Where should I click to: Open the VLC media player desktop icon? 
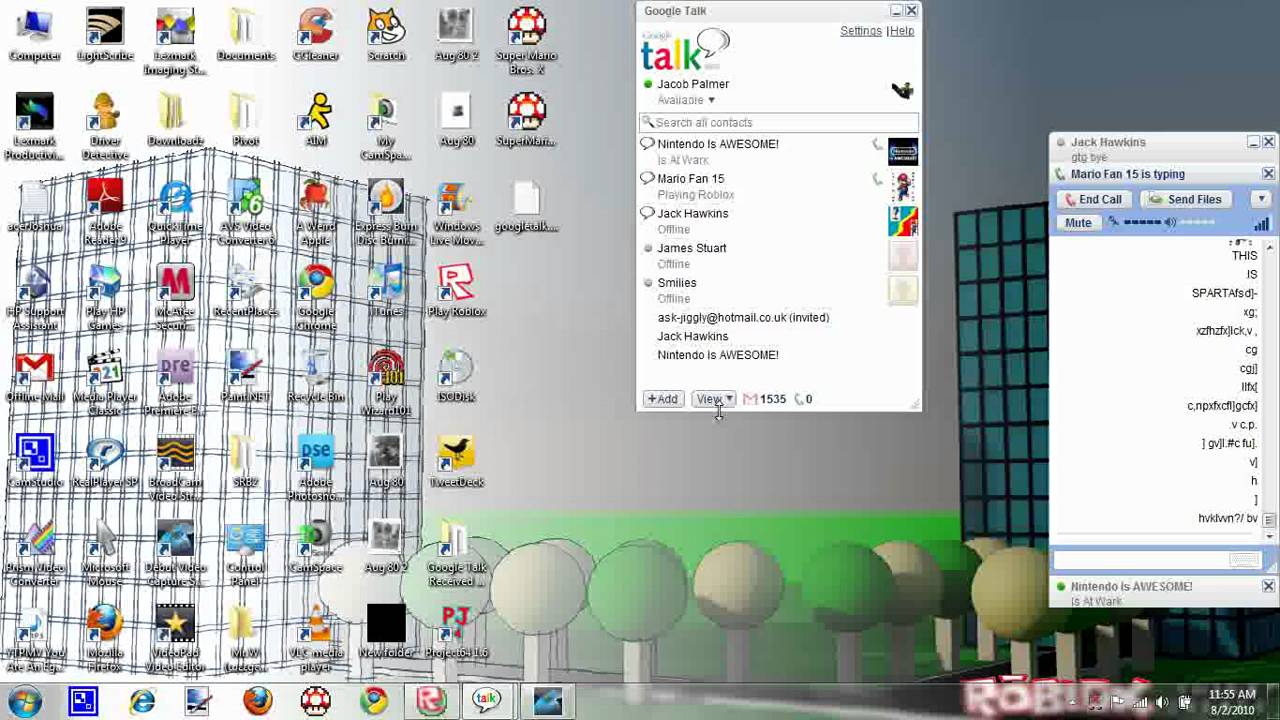[316, 638]
